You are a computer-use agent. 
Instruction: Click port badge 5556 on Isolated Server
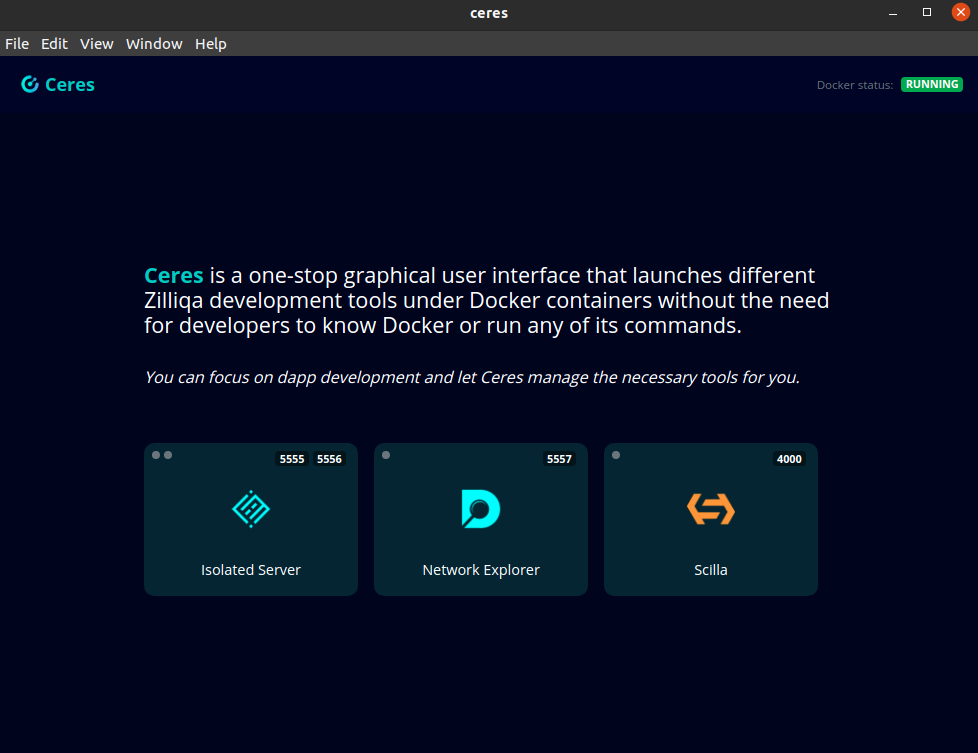(329, 459)
